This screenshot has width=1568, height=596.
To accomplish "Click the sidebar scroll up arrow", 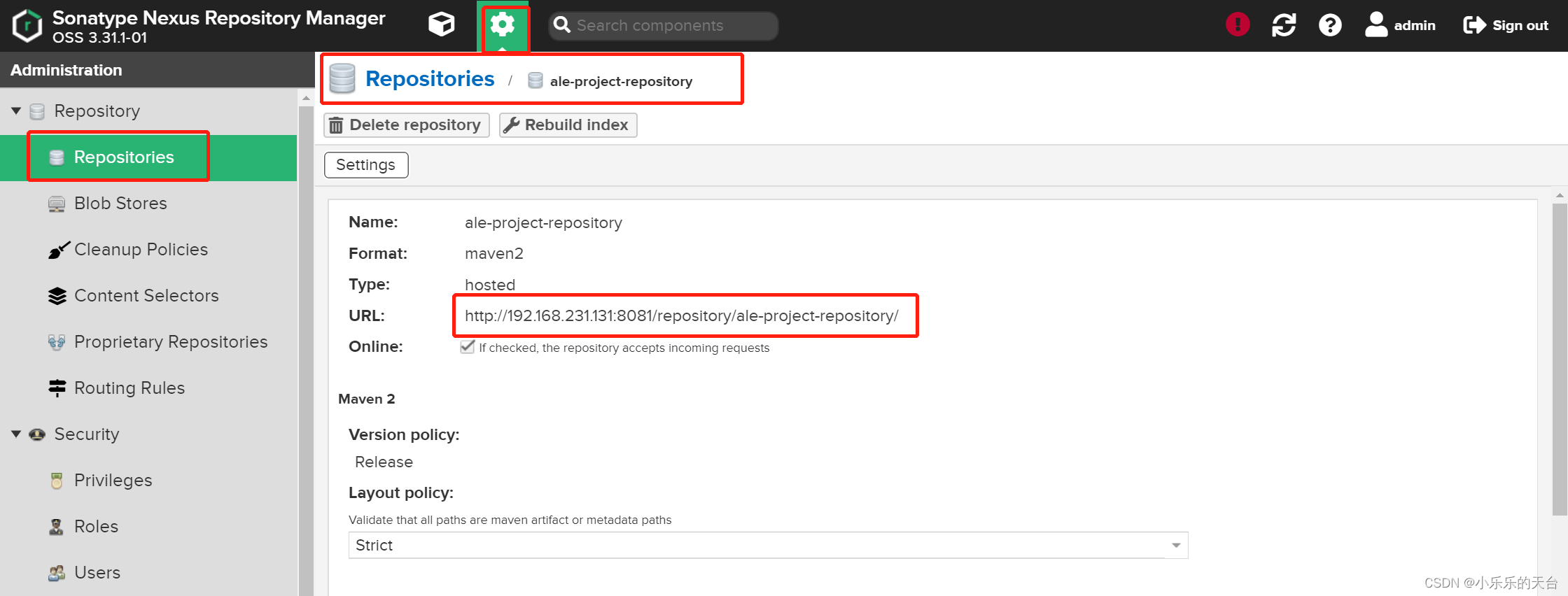I will click(x=306, y=99).
